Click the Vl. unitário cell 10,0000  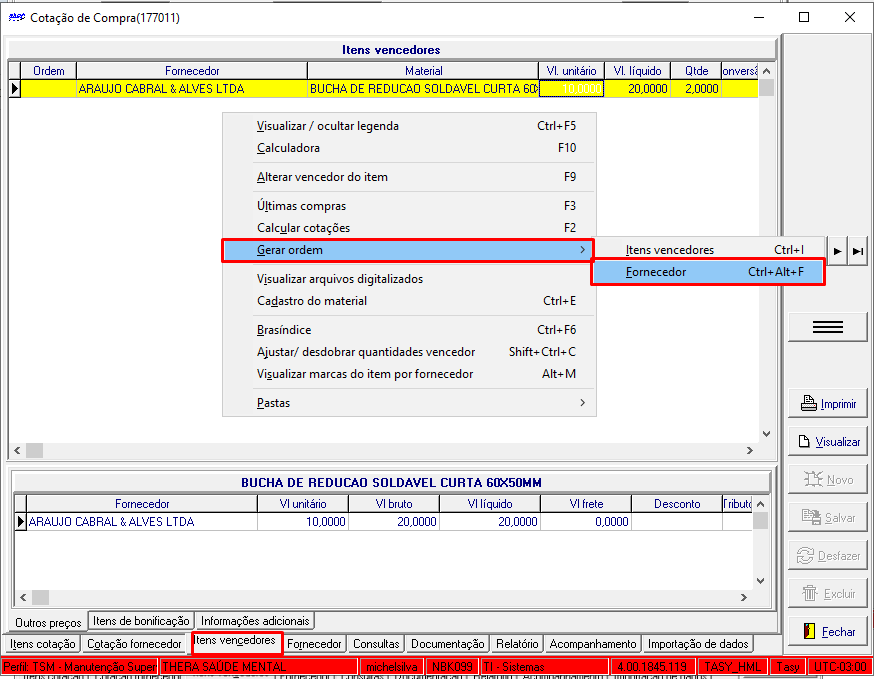coord(571,89)
